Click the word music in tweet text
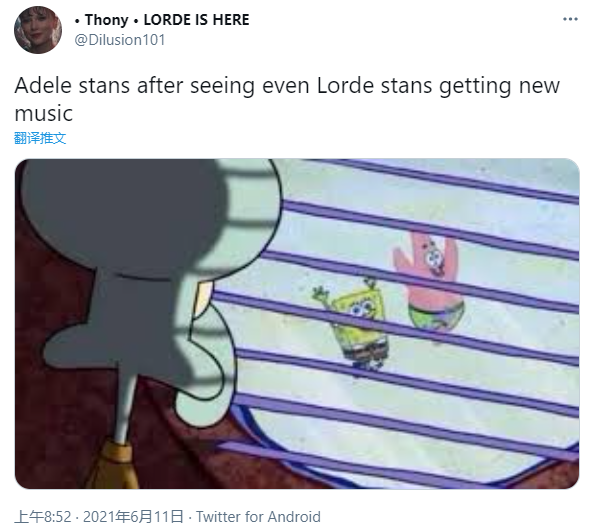The width and height of the screenshot is (592, 531). click(x=43, y=114)
